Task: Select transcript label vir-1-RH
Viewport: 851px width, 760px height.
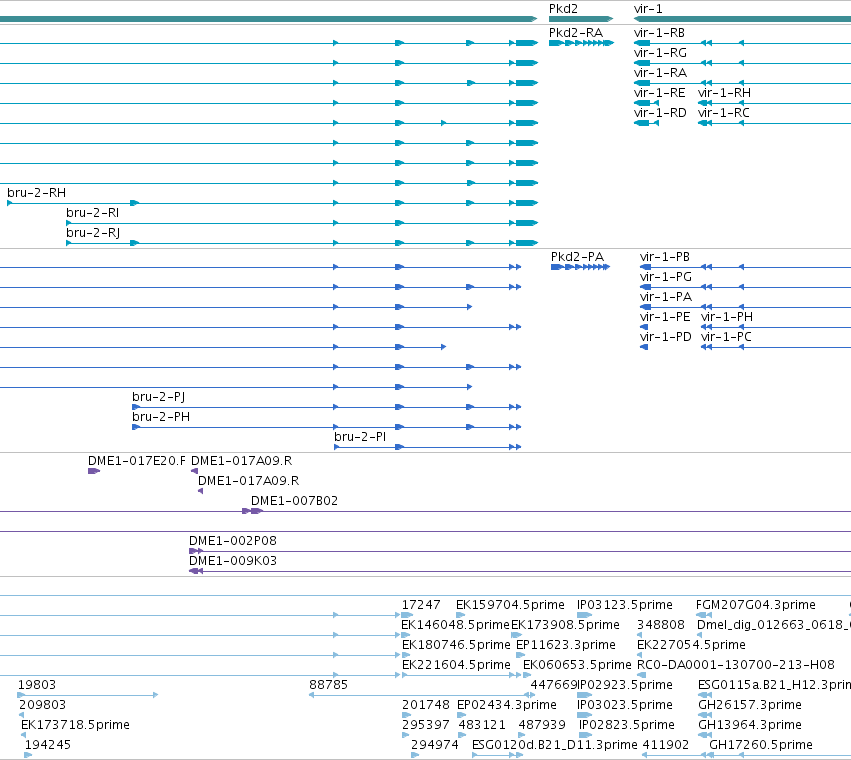Action: 725,93
